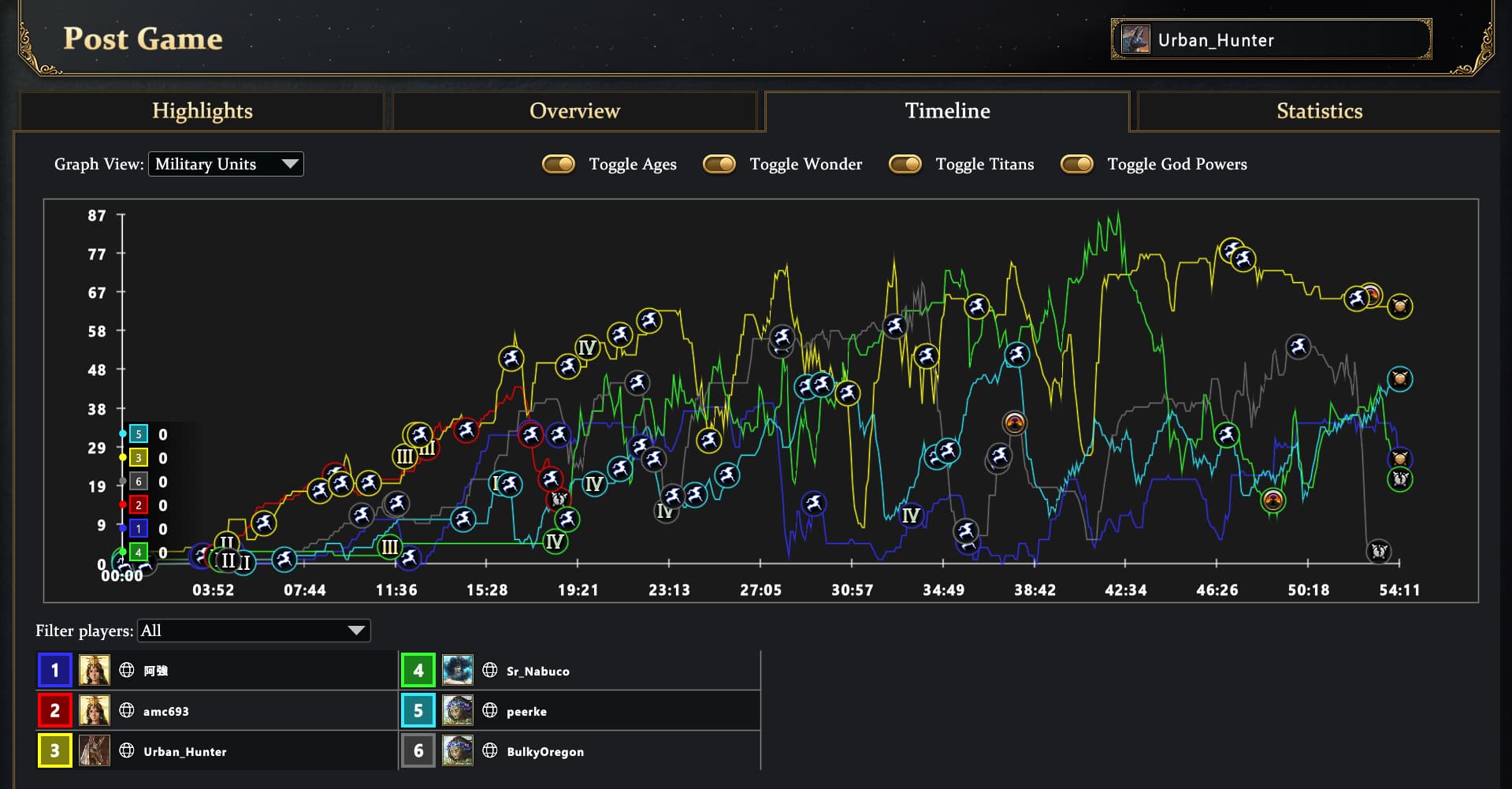Image resolution: width=1512 pixels, height=789 pixels.
Task: Click peerke's god portrait icon
Action: point(458,711)
